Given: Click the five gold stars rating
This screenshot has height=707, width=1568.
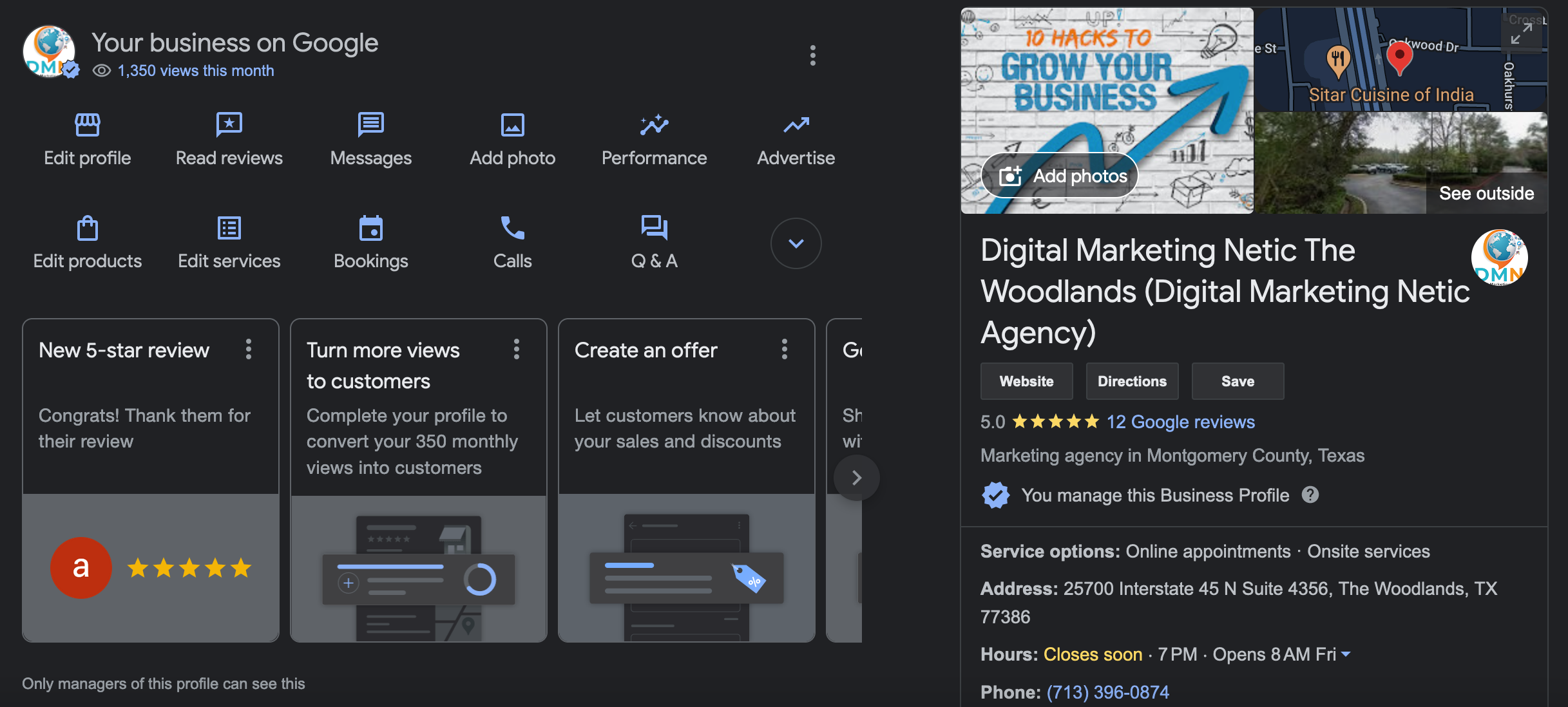Looking at the screenshot, I should (1055, 422).
